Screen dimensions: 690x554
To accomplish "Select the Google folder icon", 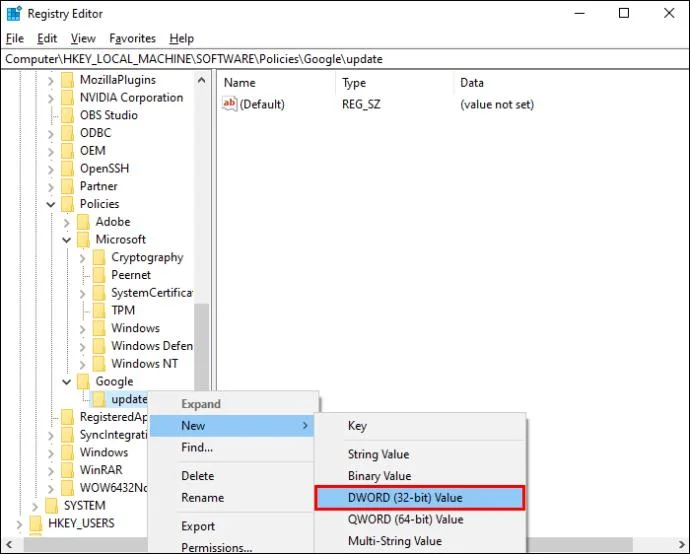I will click(83, 382).
